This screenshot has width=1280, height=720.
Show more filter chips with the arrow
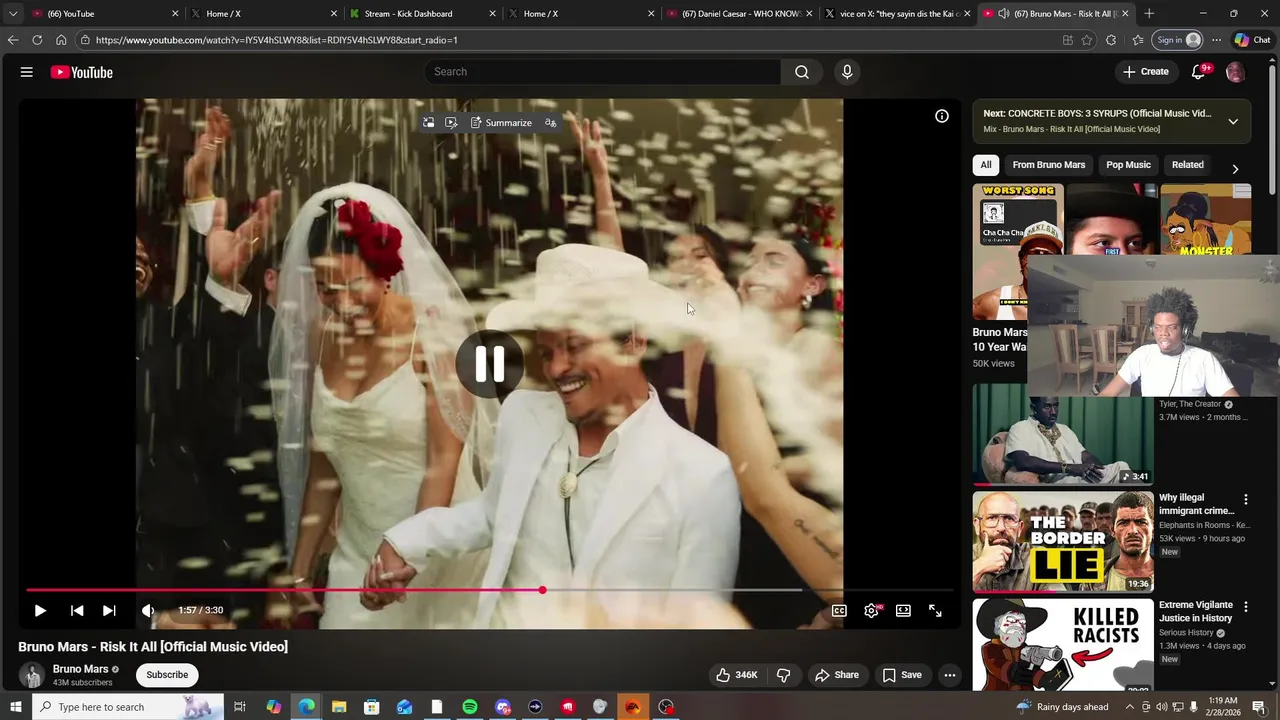pos(1235,169)
